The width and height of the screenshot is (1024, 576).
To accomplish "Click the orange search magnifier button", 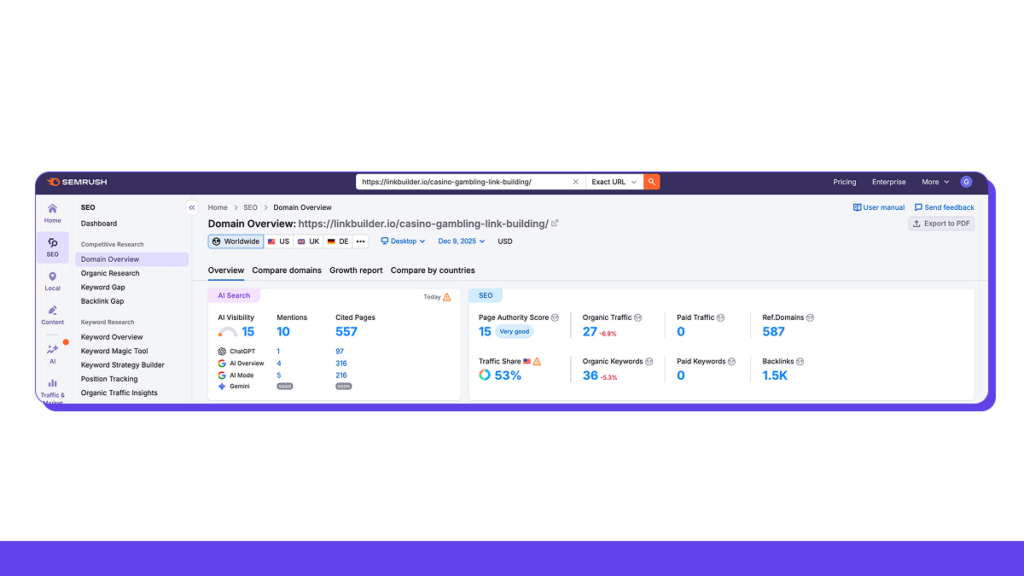I will [651, 182].
